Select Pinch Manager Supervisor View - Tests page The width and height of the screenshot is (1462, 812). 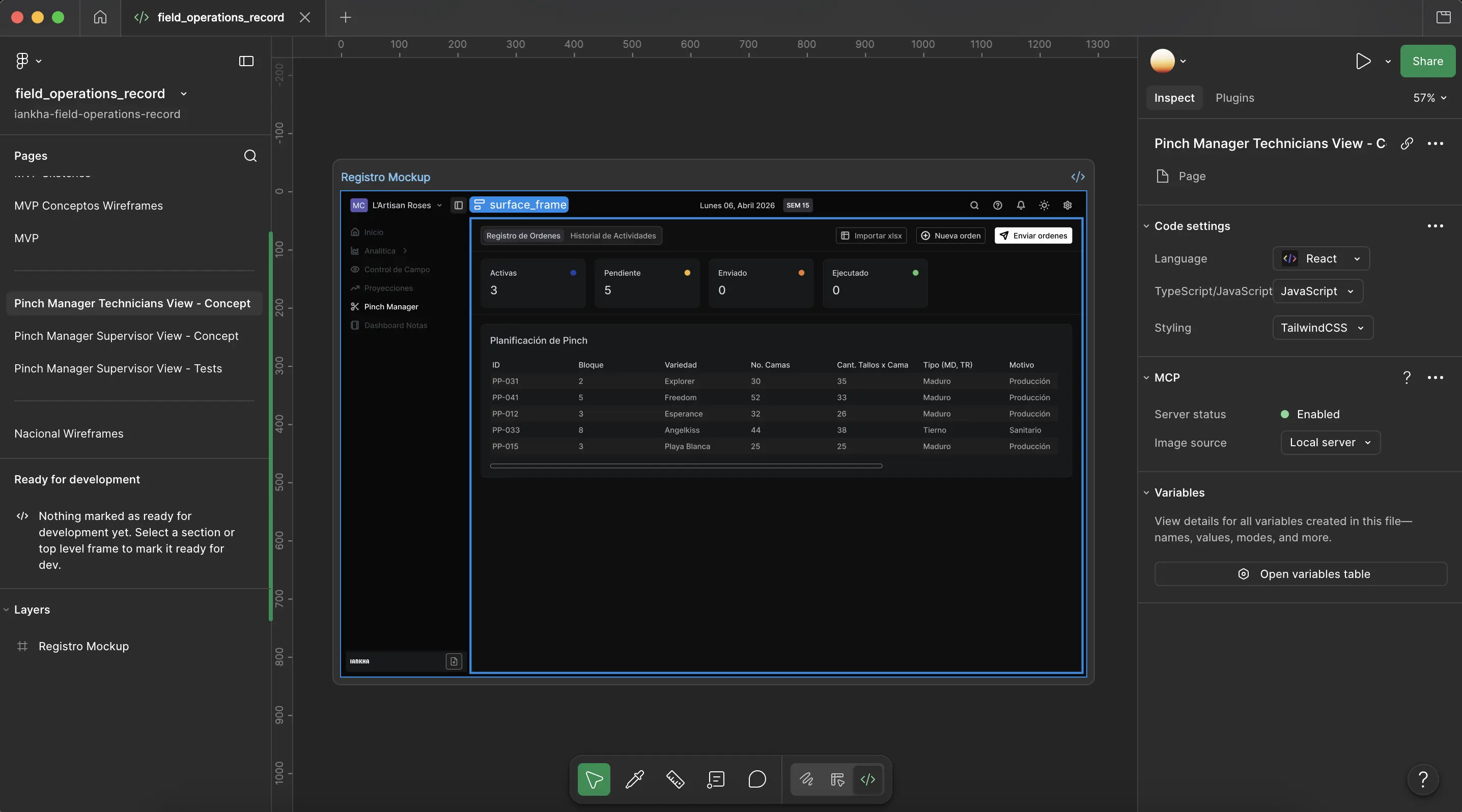(x=118, y=368)
